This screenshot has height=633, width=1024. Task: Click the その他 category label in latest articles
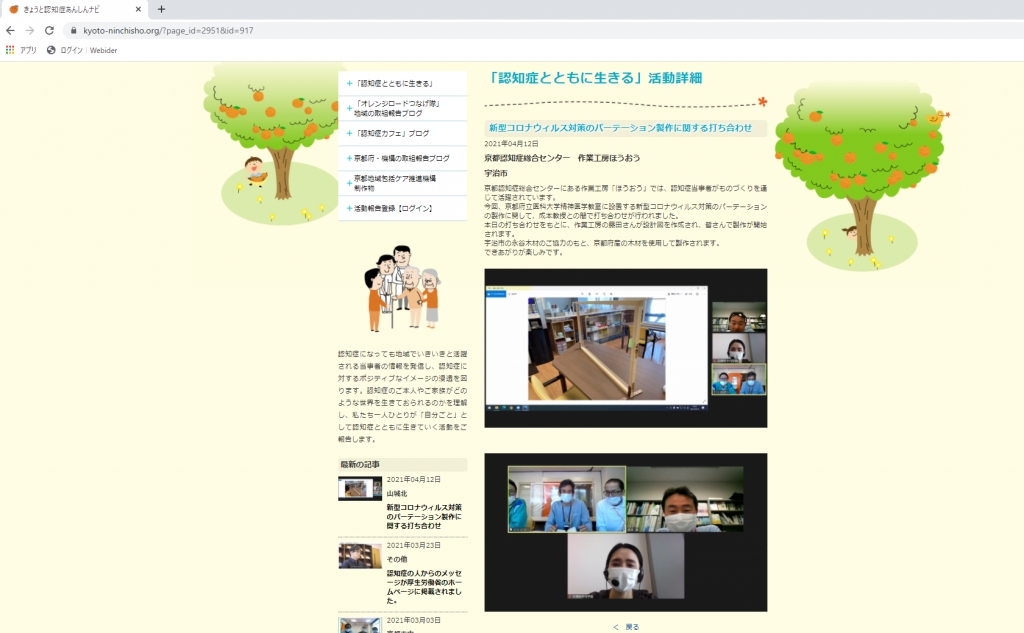(x=396, y=559)
